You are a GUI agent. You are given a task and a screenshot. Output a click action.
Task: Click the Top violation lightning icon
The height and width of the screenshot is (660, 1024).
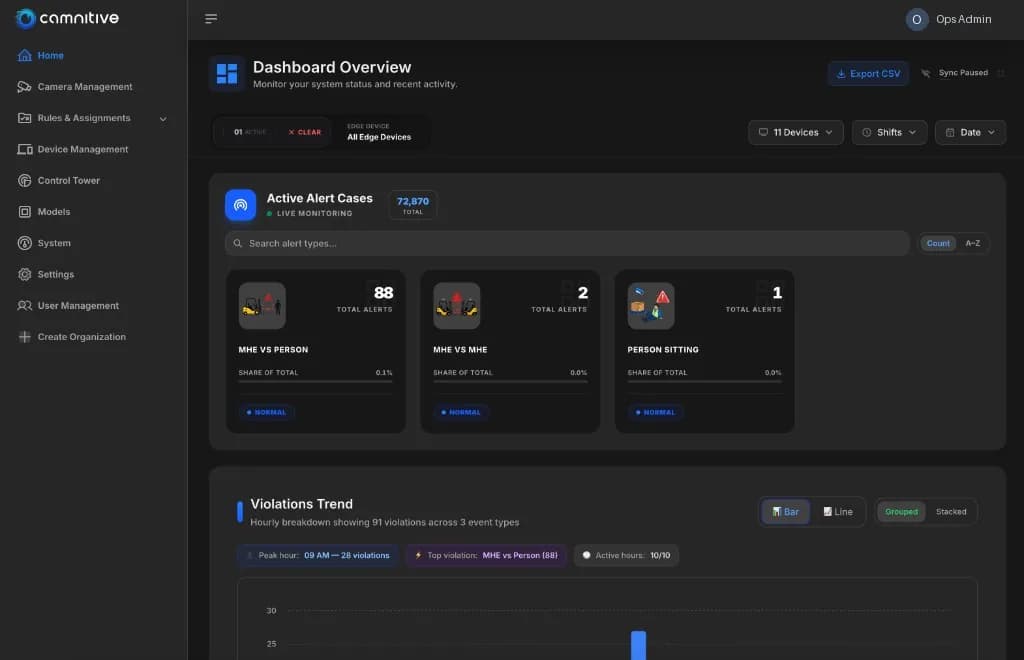419,556
